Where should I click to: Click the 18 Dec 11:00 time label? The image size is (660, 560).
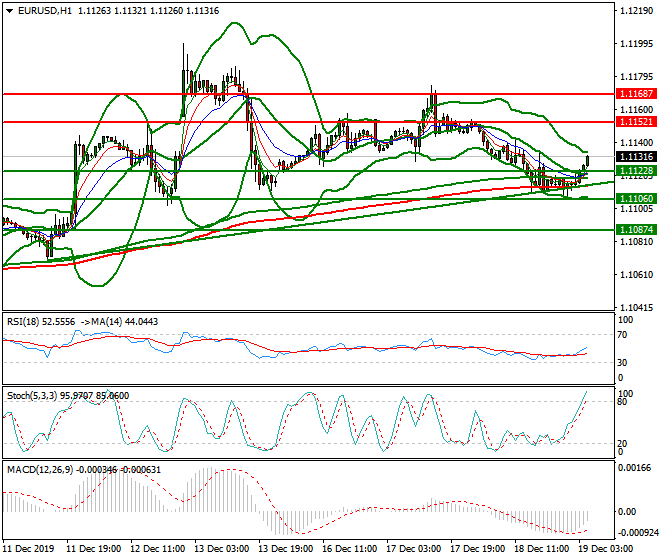[541, 549]
